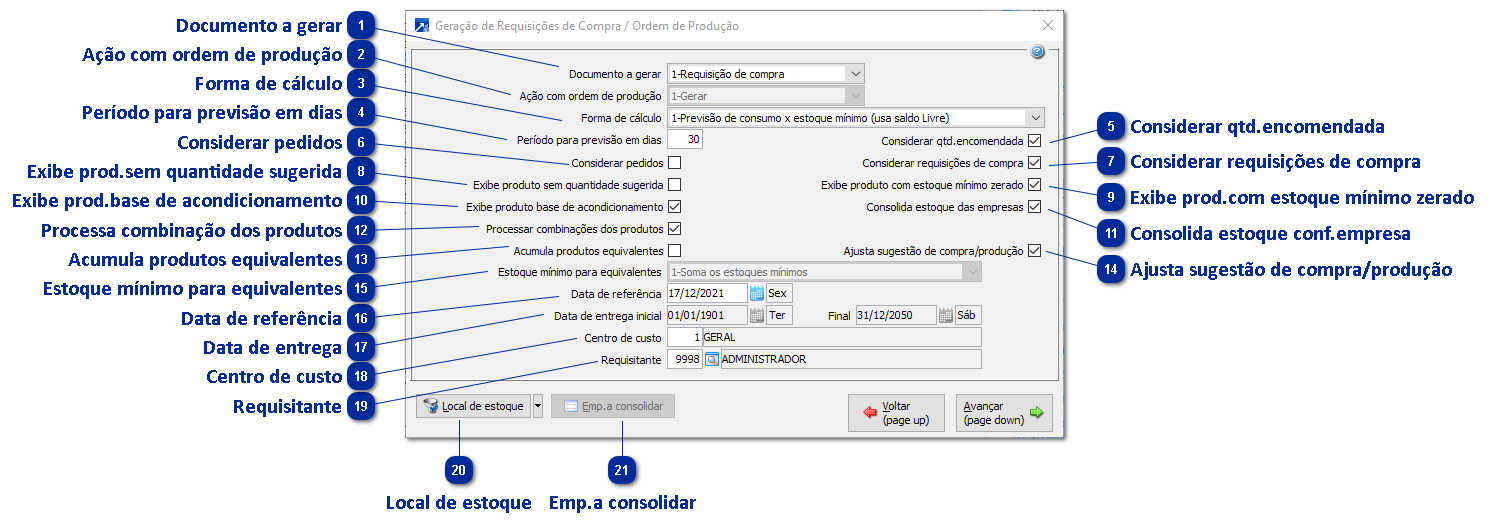Screen dimensions: 1490x531
Task: Click the application icon in the title bar
Action: [x=422, y=26]
